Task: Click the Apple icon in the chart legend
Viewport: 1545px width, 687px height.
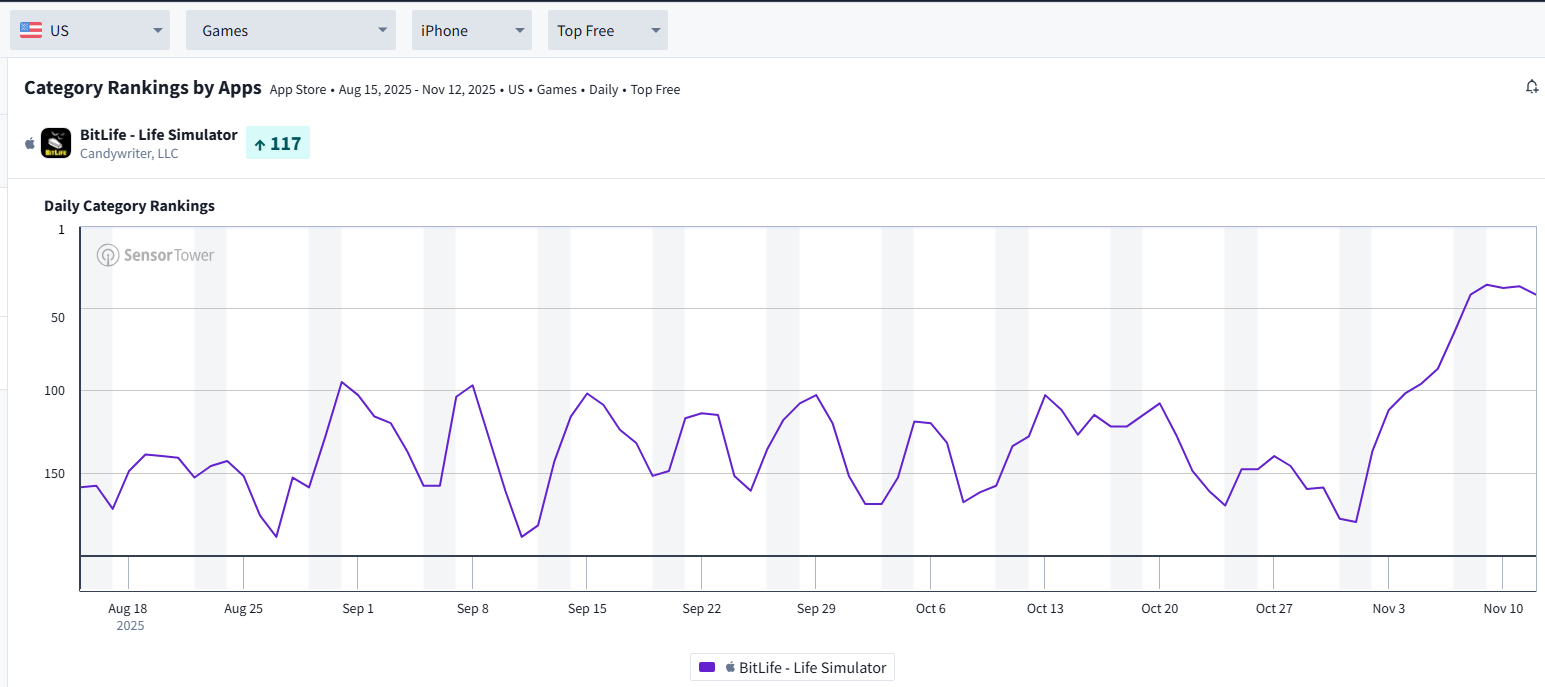Action: (x=730, y=668)
